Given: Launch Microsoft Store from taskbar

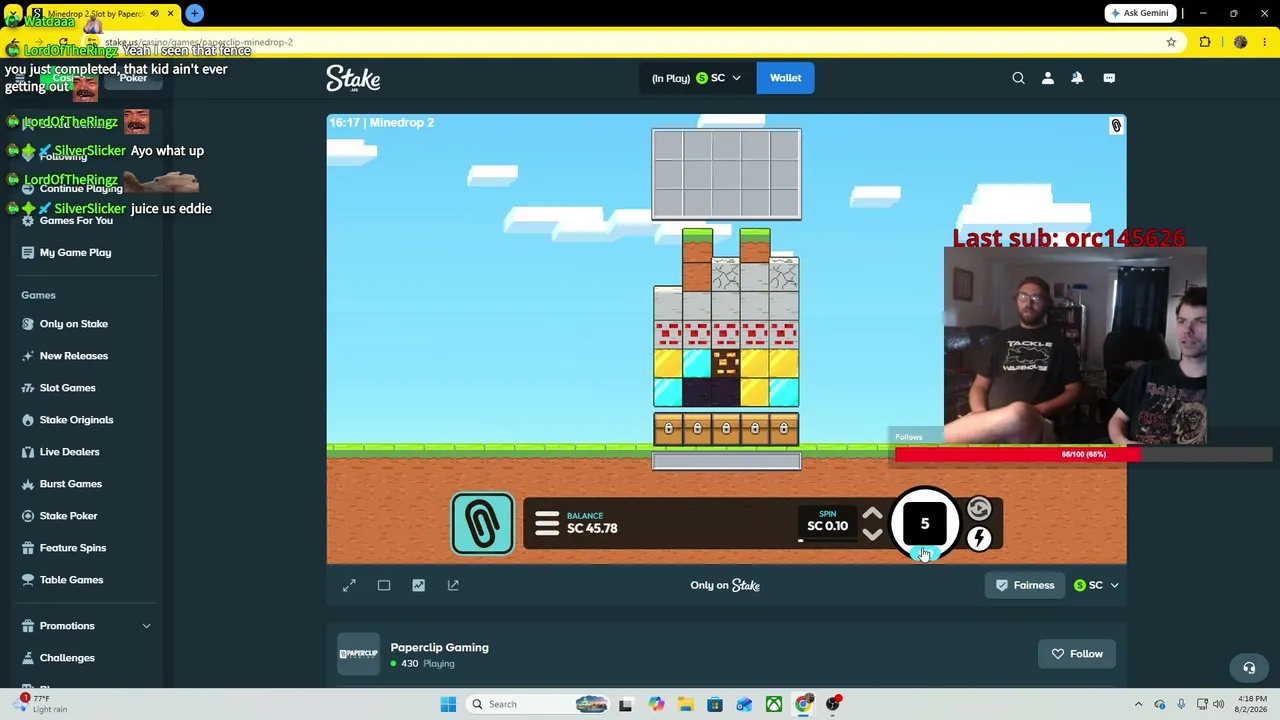Looking at the screenshot, I should click(x=715, y=704).
